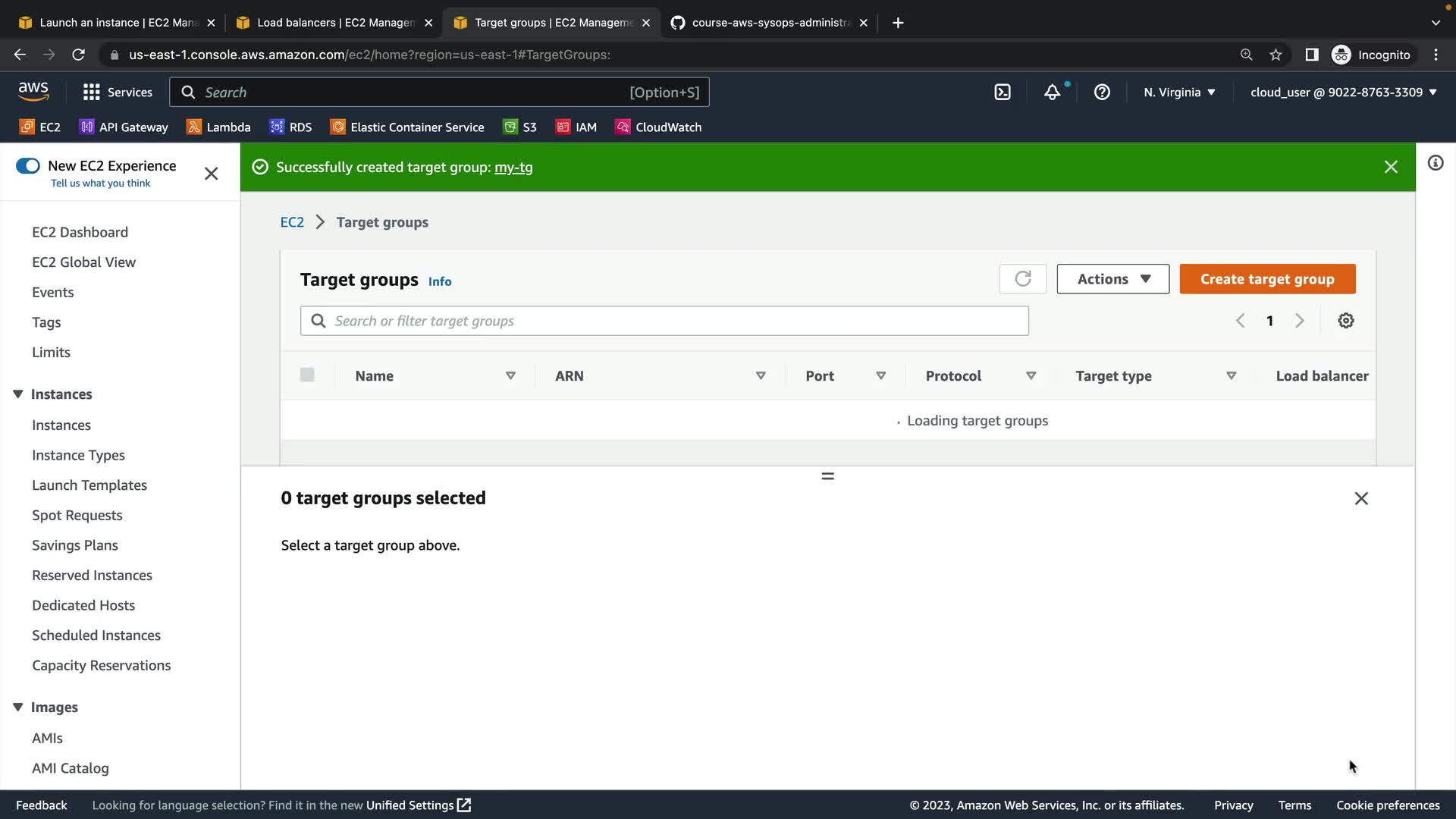Open the info panel icon at right
The image size is (1456, 819).
(x=1435, y=163)
